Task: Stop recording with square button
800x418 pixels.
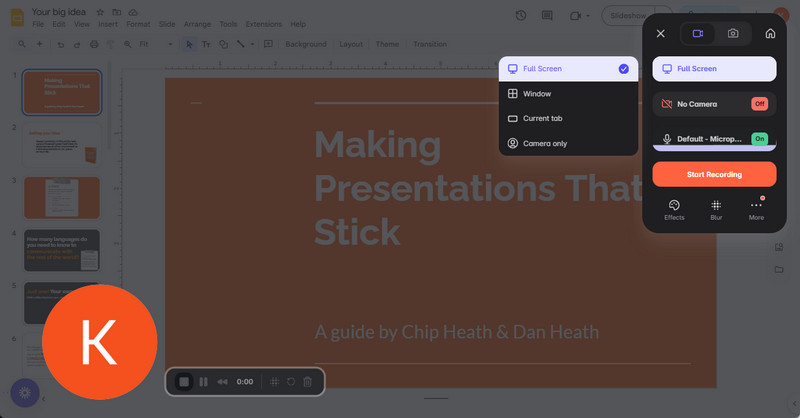Action: [184, 382]
